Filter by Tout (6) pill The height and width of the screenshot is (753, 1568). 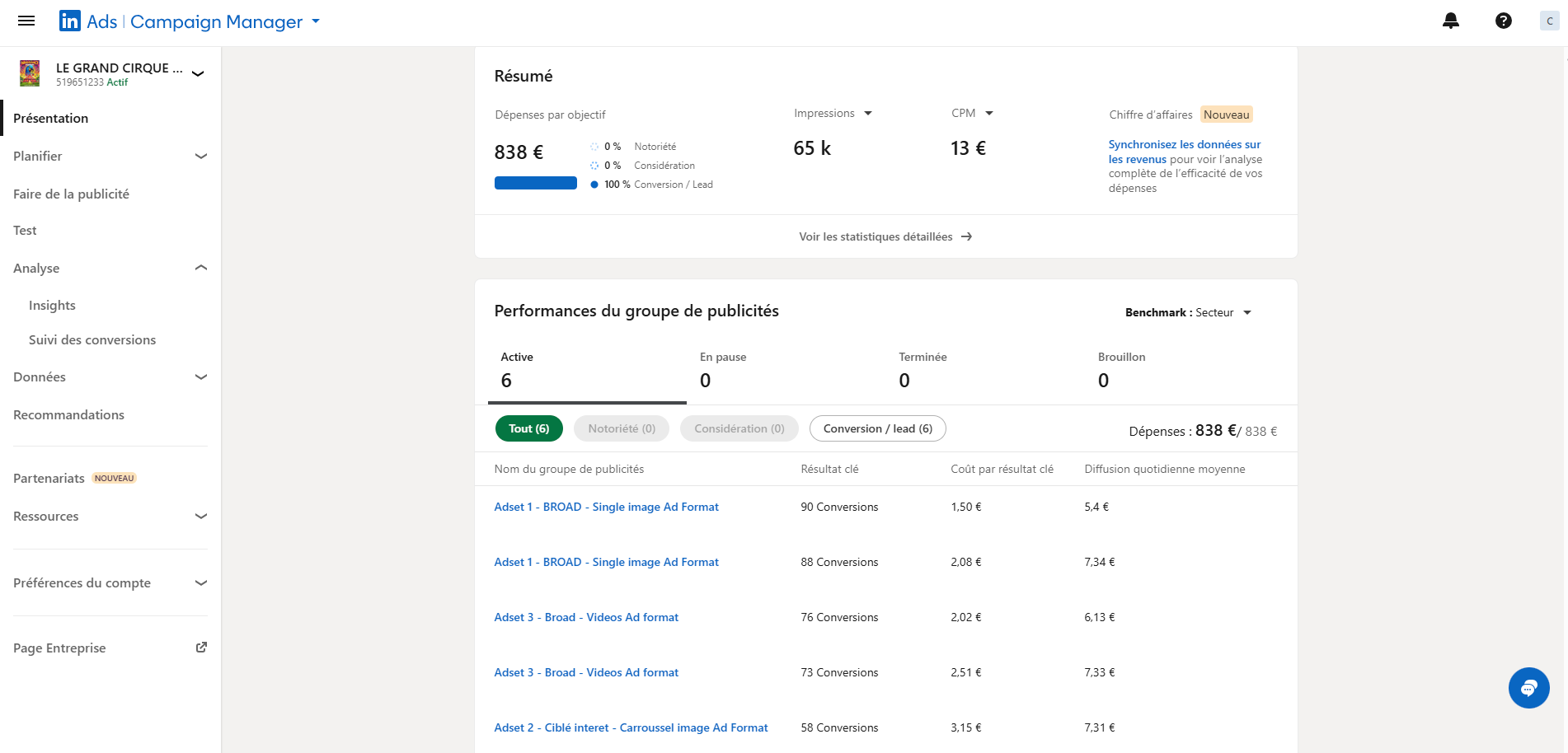(528, 428)
